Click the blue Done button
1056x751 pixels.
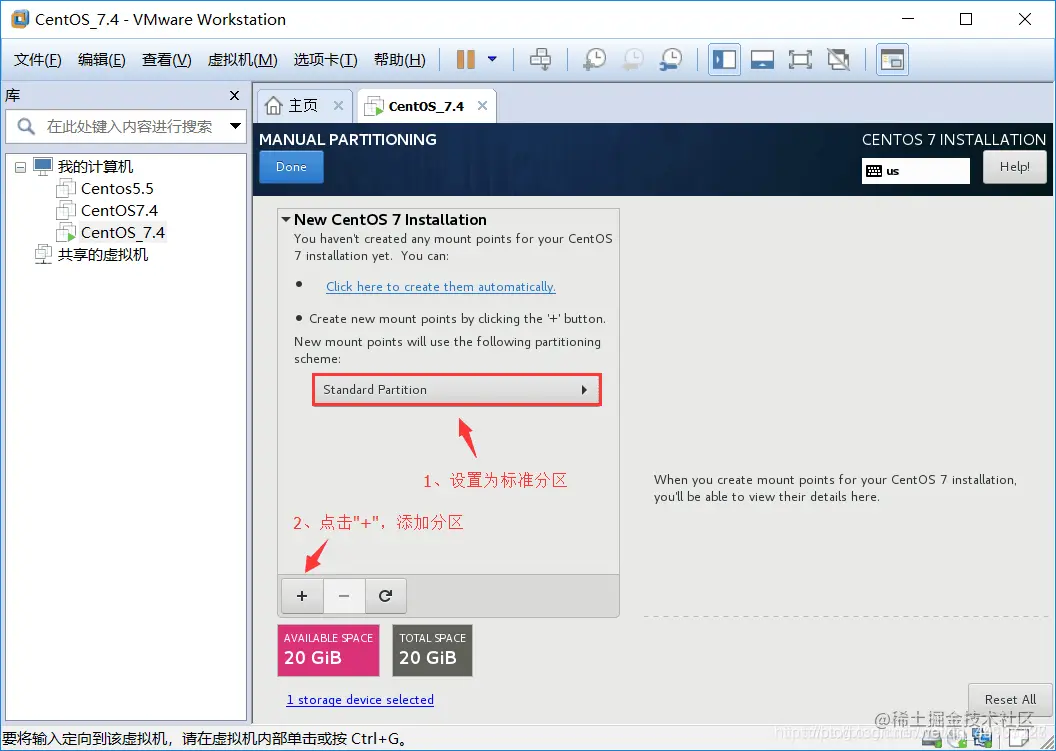click(x=291, y=167)
